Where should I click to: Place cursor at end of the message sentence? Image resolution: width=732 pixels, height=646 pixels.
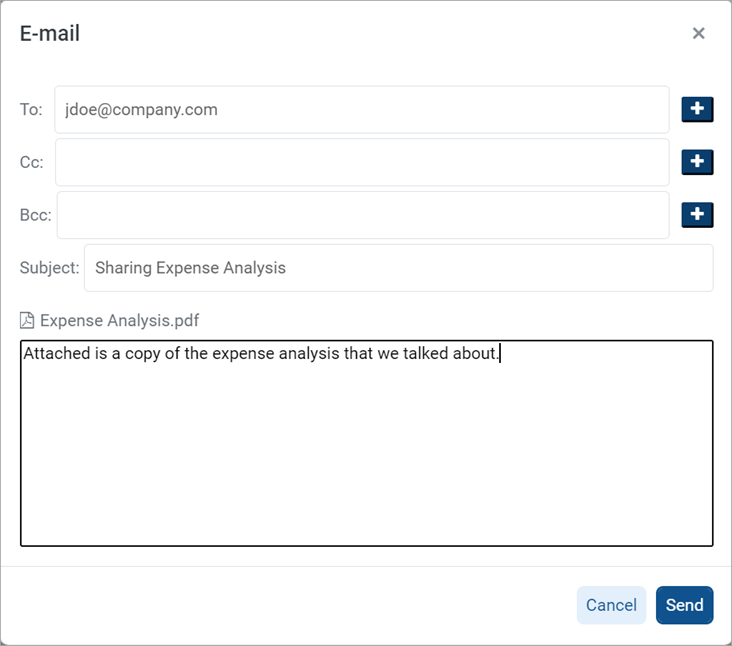pyautogui.click(x=499, y=353)
